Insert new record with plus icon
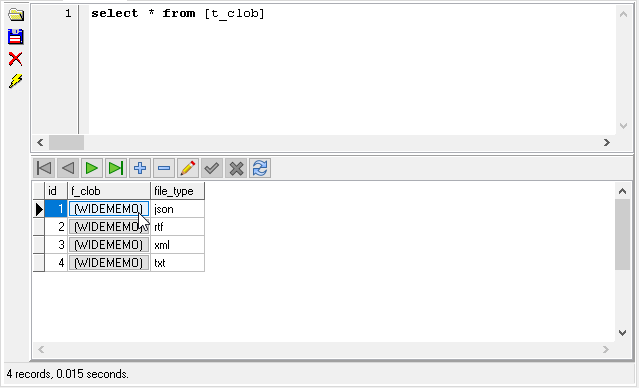The width and height of the screenshot is (639, 388). click(140, 168)
